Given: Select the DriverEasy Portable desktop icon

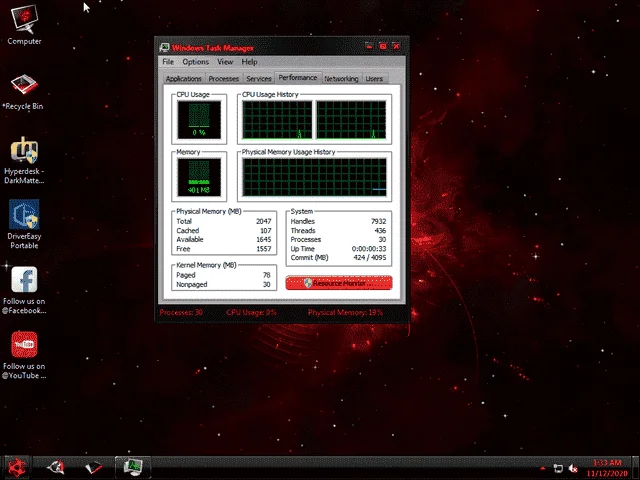Looking at the screenshot, I should [24, 224].
